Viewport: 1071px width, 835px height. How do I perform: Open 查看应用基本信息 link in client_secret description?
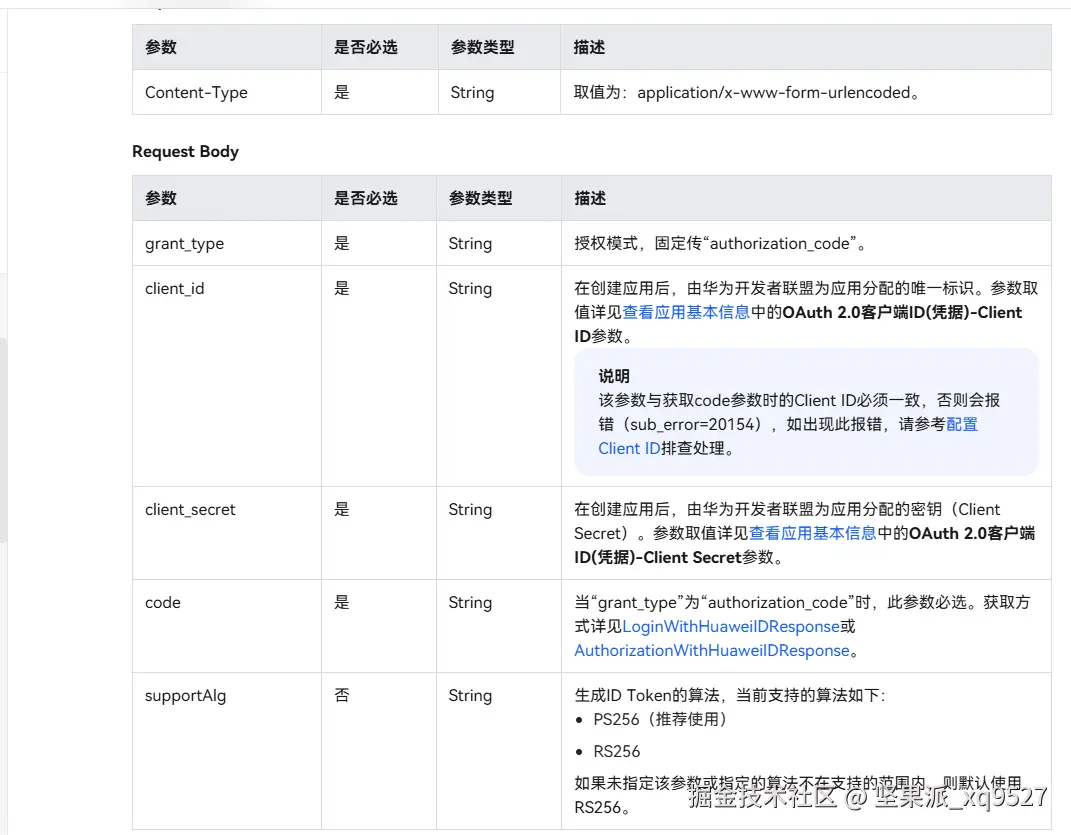coord(813,533)
